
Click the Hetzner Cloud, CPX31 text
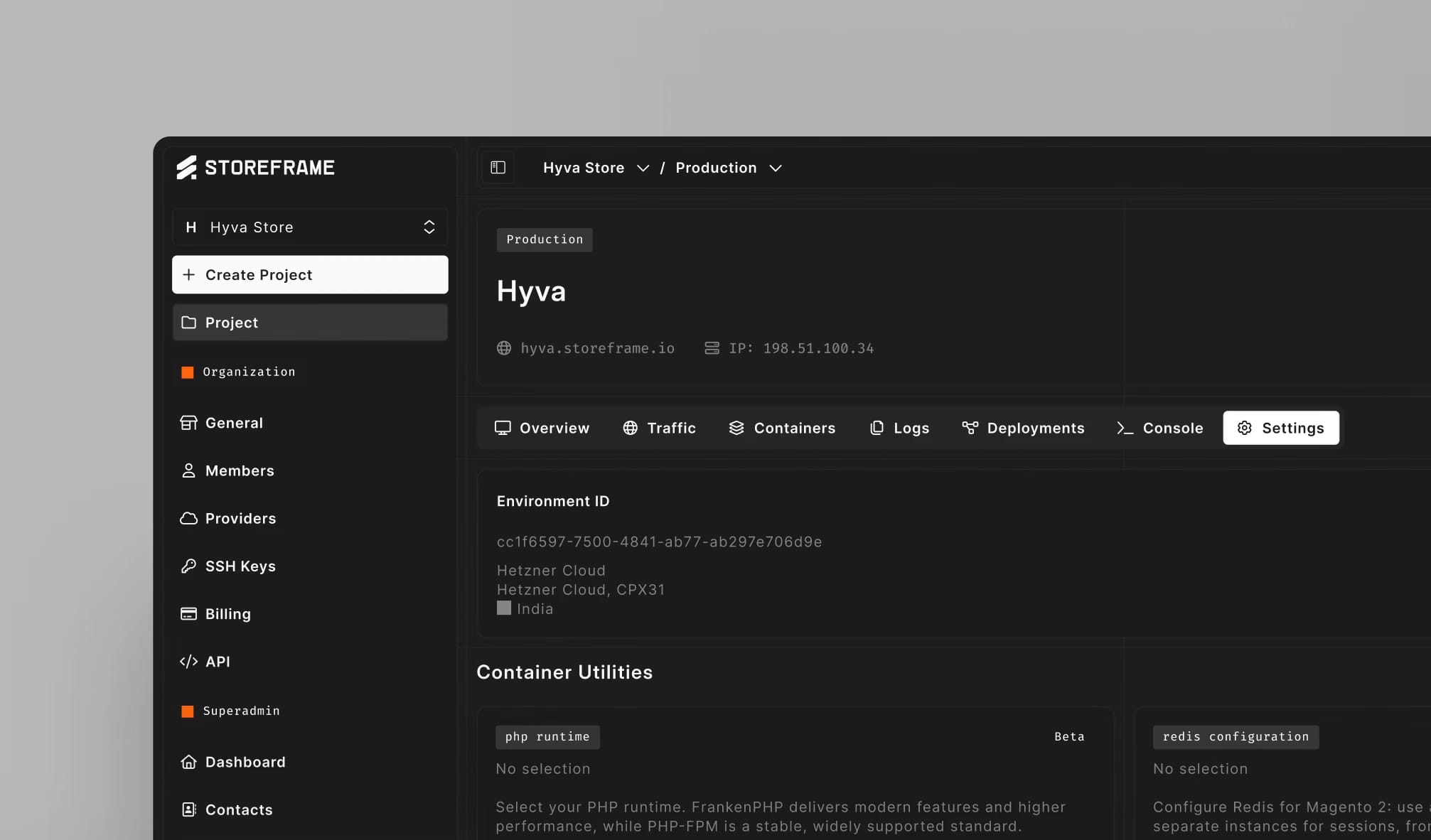click(x=581, y=590)
